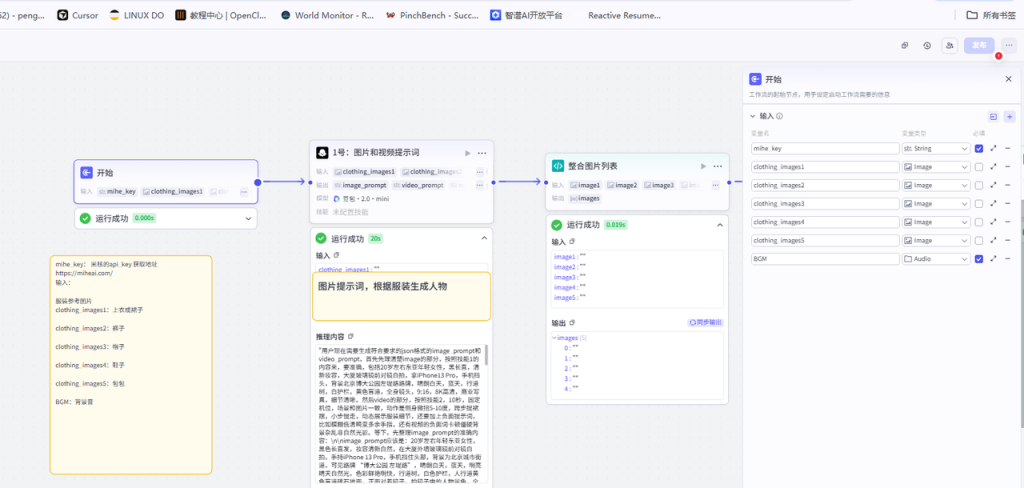
Task: Expand settings icon for clothing_images4 row
Action: [993, 221]
